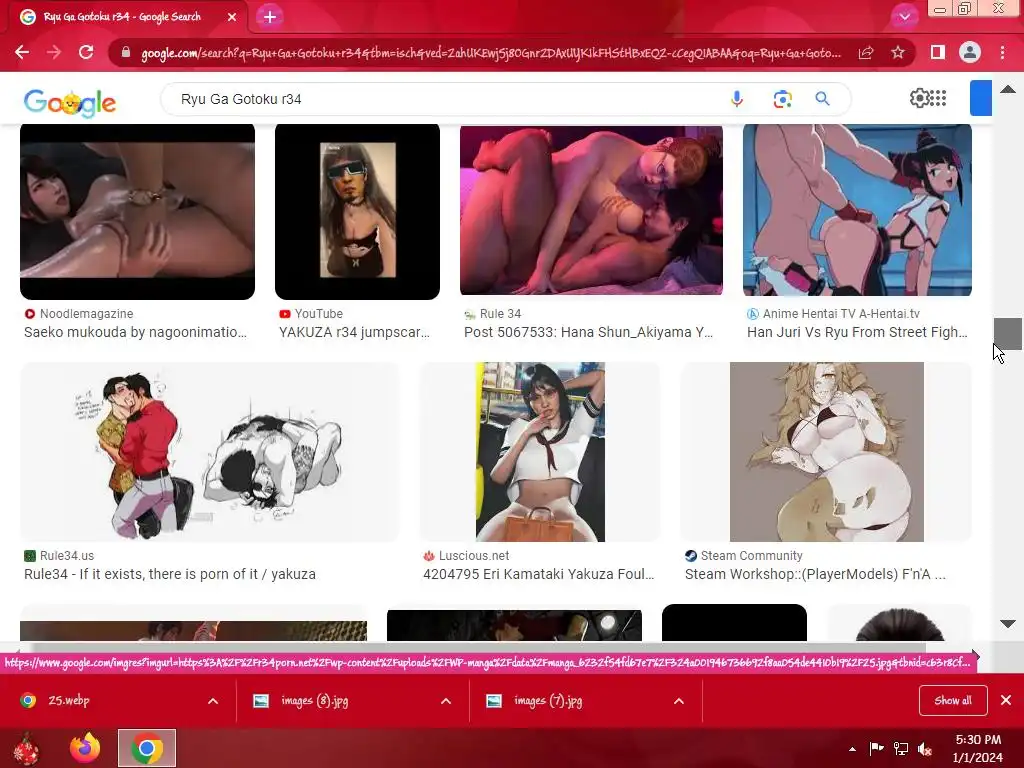Viewport: 1024px width, 768px height.
Task: Click the page scrollbar down arrow
Action: pyautogui.click(x=1008, y=624)
